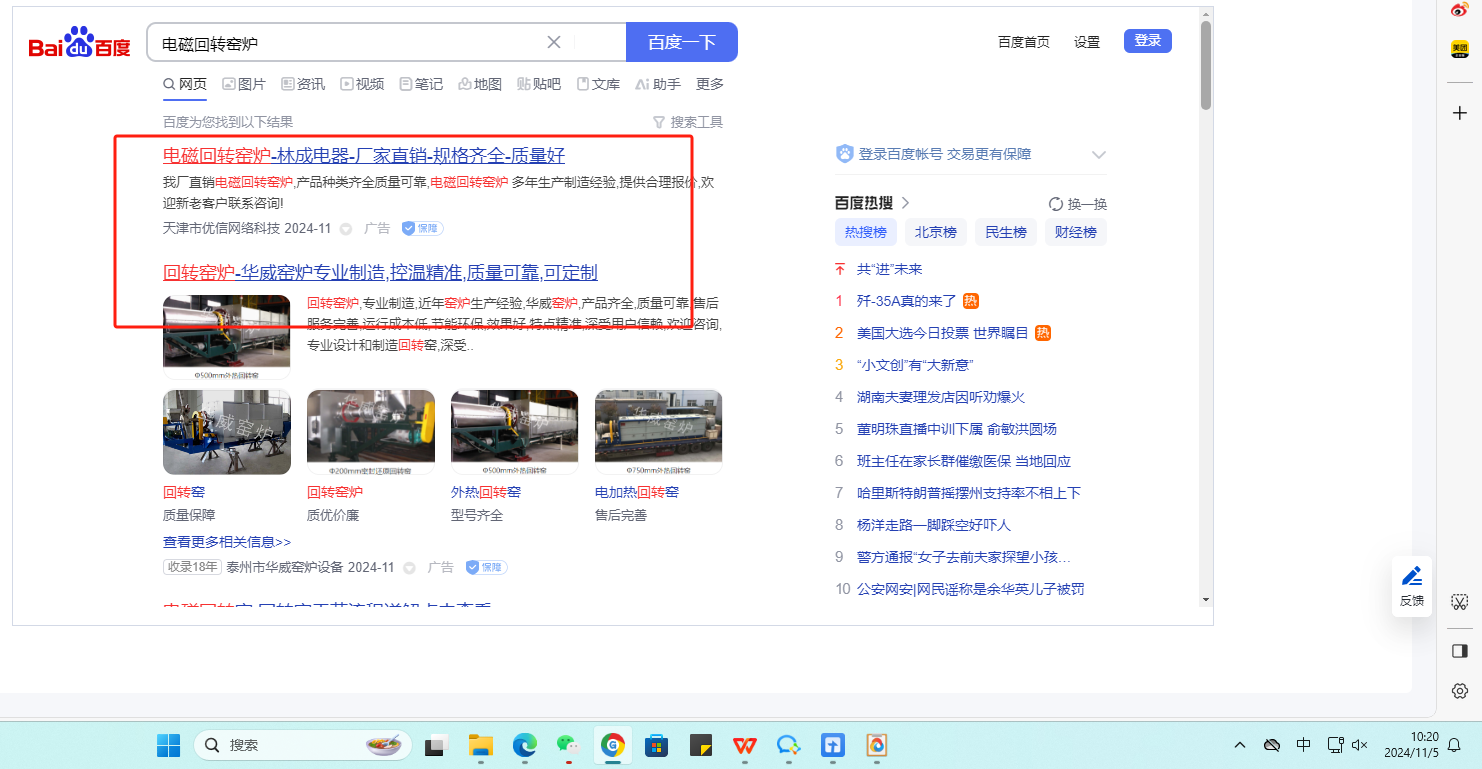Open the 搜索工具 filter options
The image size is (1482, 769).
coord(688,122)
